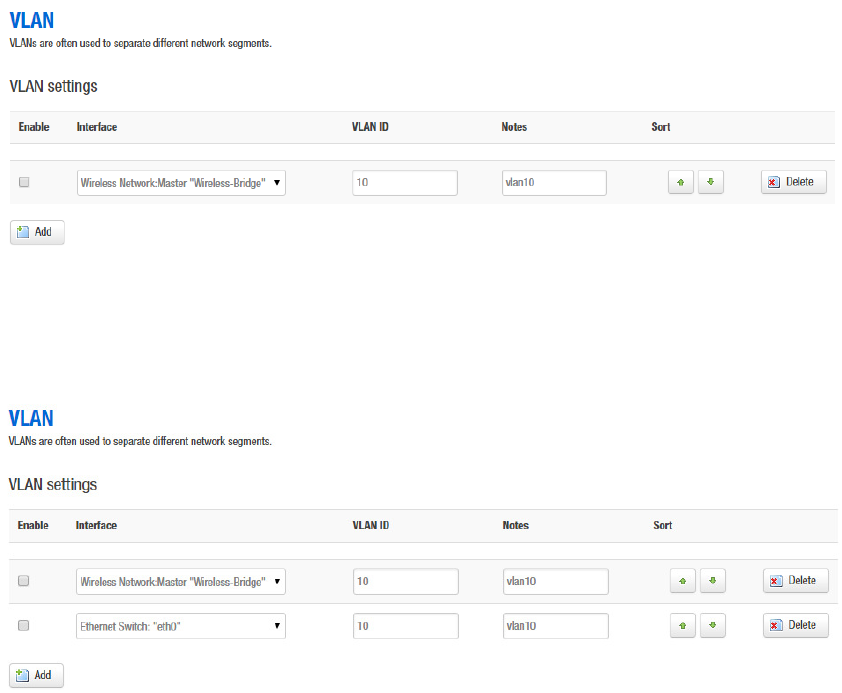842x693 pixels.
Task: Delete Wireless-Bridge entry in the two-row table
Action: (x=795, y=581)
